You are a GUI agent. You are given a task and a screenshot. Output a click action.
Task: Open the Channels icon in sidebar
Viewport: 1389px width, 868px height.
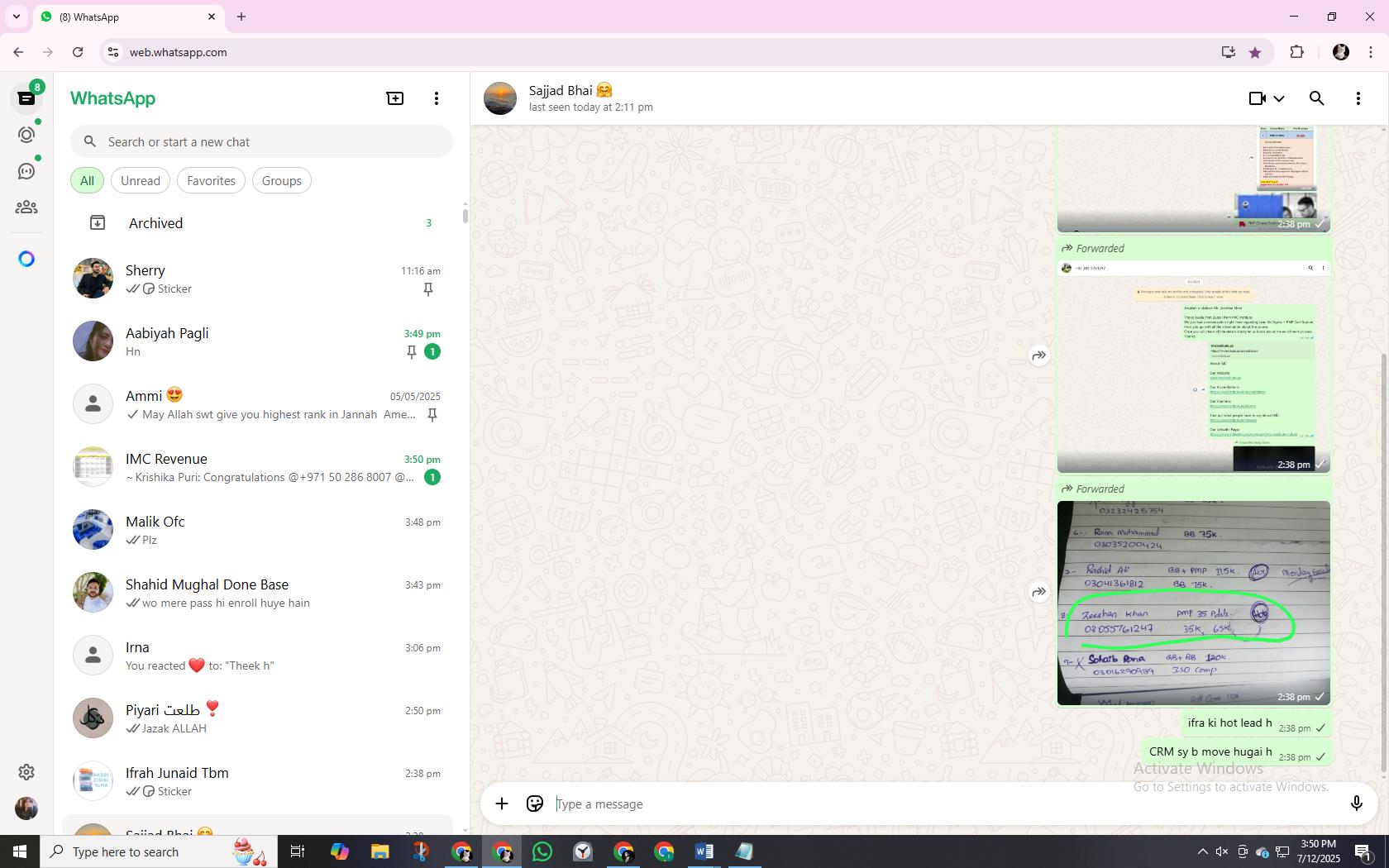click(26, 171)
